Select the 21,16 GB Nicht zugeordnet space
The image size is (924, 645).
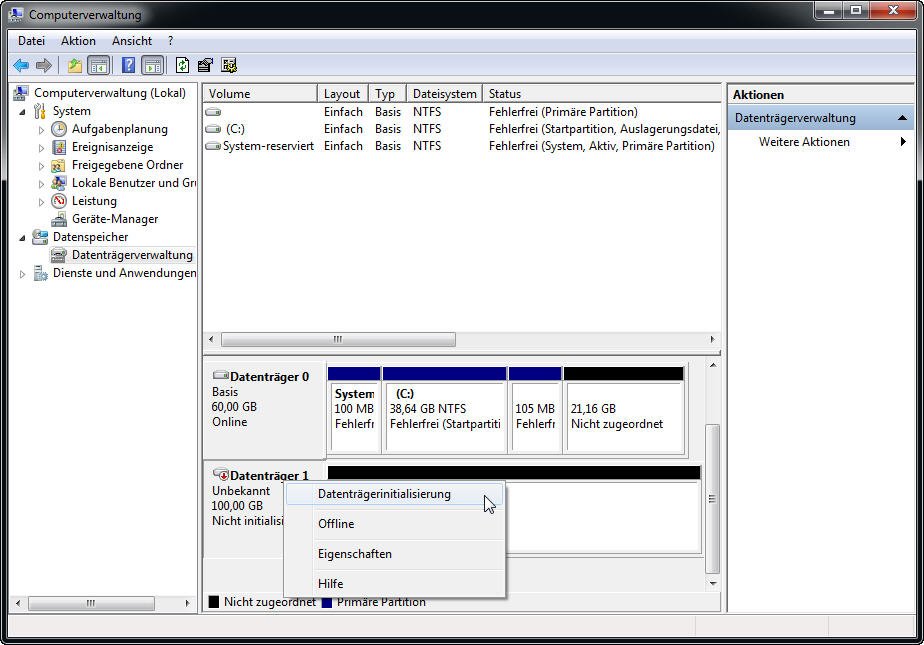[x=624, y=410]
